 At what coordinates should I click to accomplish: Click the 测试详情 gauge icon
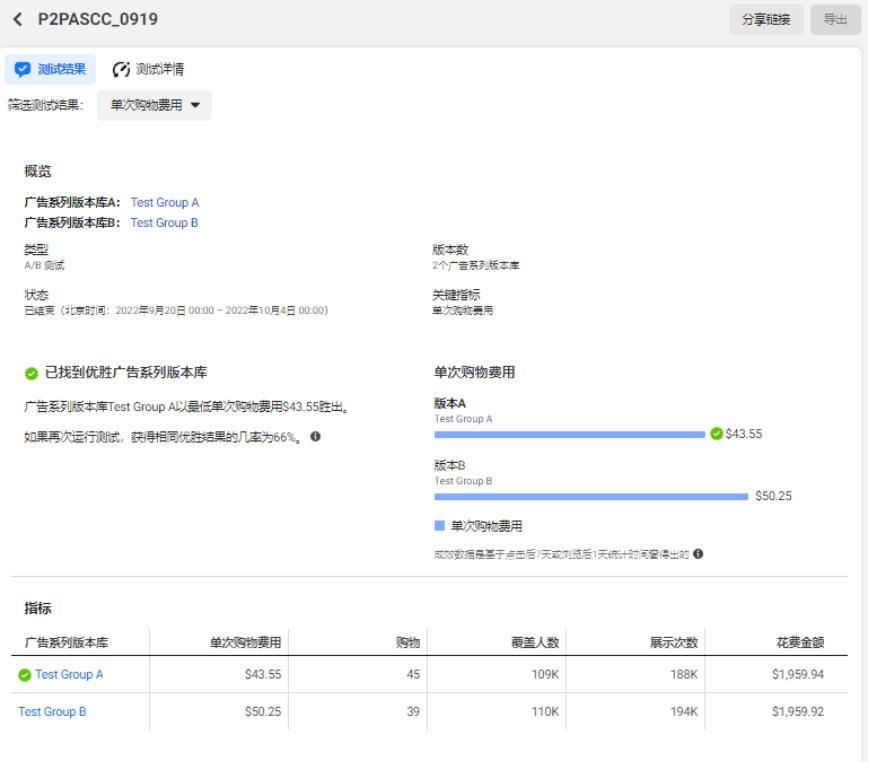(x=121, y=69)
